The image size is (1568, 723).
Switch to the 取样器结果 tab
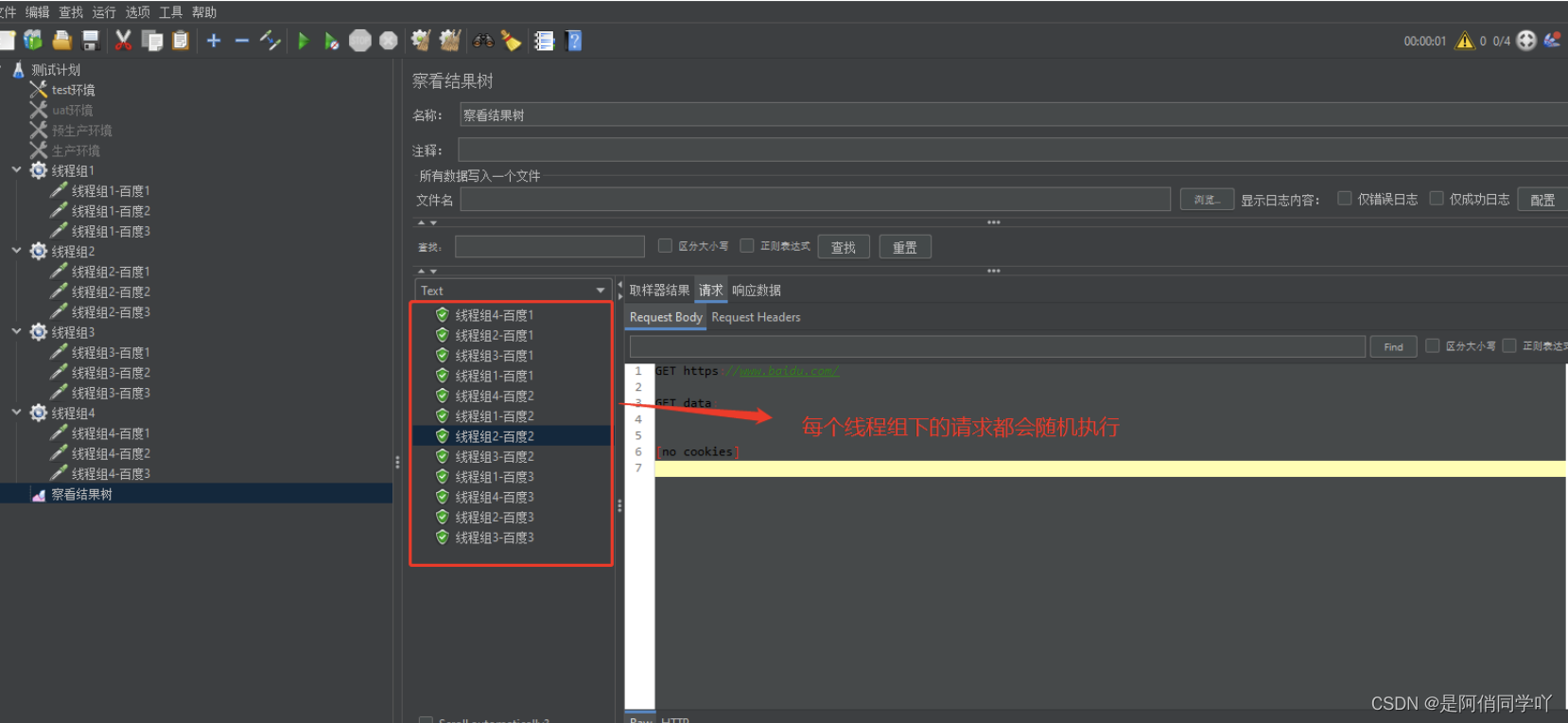tap(660, 290)
